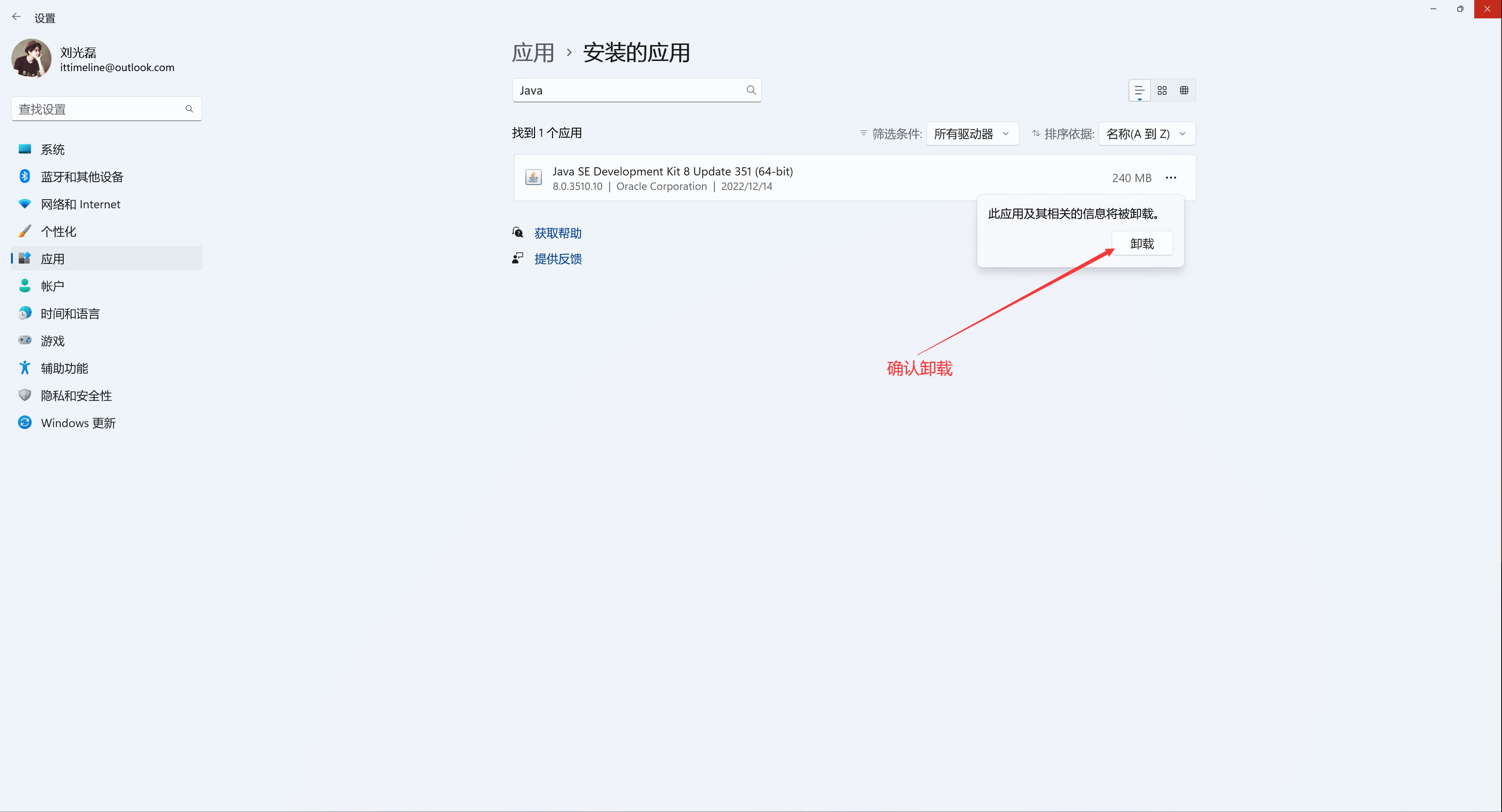Click the Bluetooth icon in sidebar
The width and height of the screenshot is (1502, 812).
[x=25, y=176]
